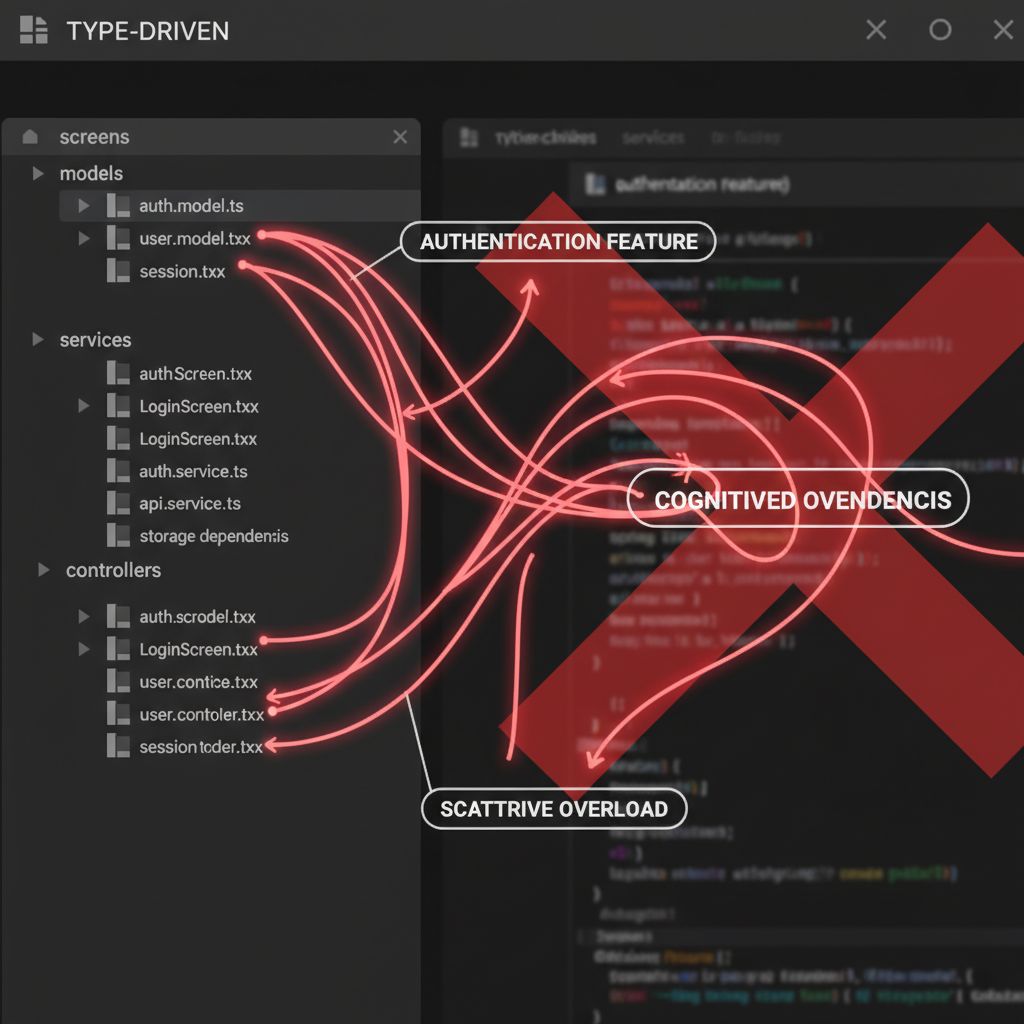
Task: Click the authScreen.txx file icon
Action: click(118, 374)
